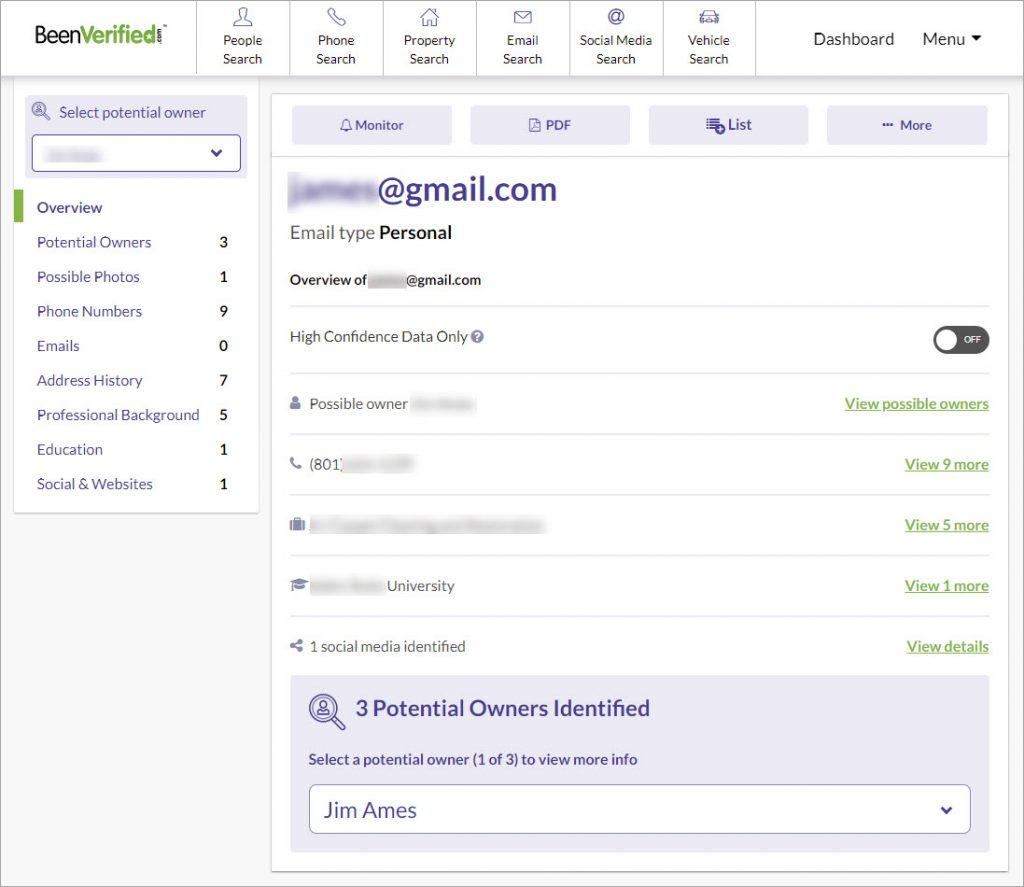This screenshot has width=1024, height=887.
Task: Open Social Media Search from top navigation
Action: (616, 38)
